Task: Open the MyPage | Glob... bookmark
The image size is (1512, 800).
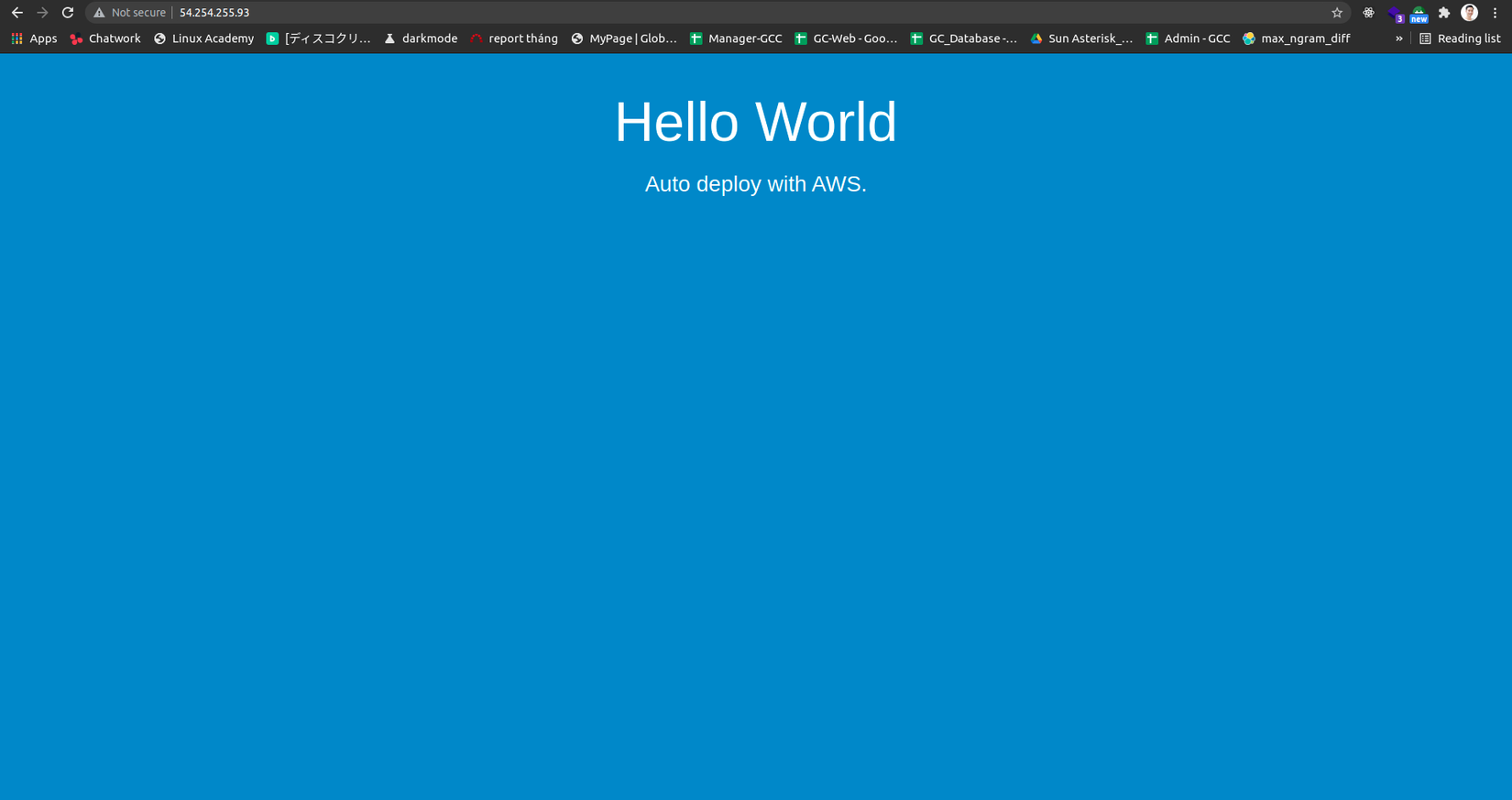Action: [623, 38]
